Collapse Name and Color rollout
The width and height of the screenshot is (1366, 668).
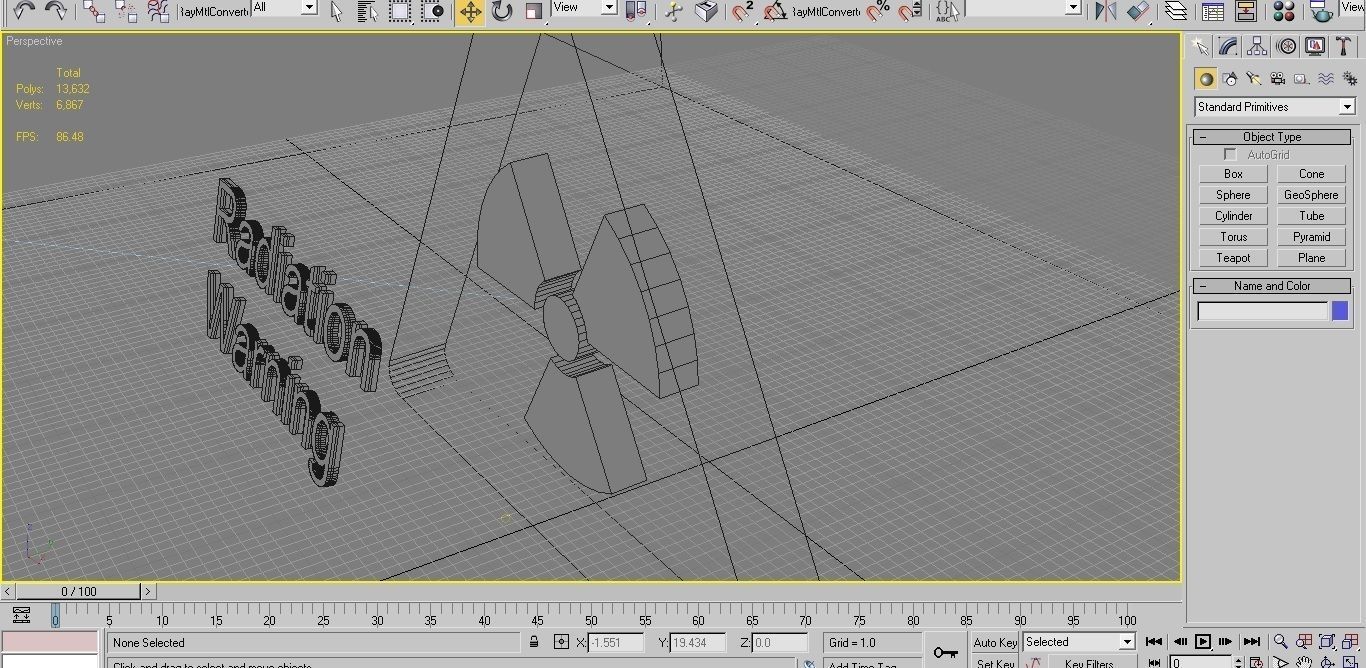pyautogui.click(x=1272, y=286)
